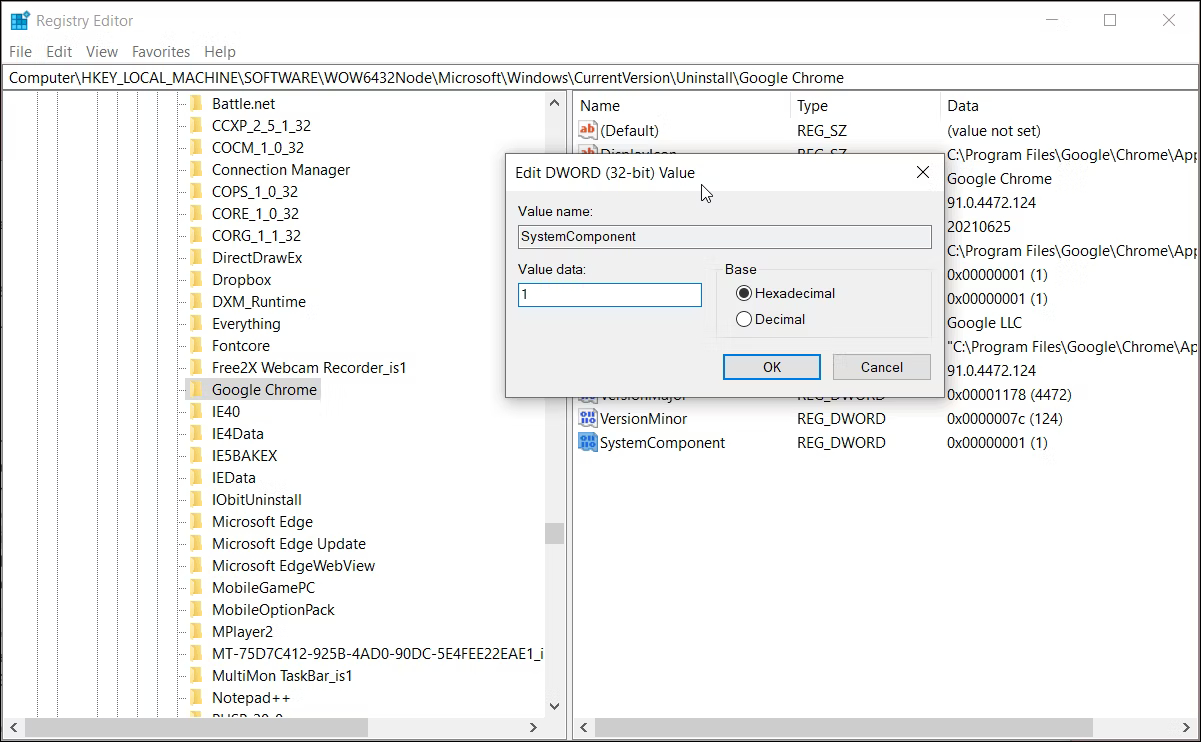Click the MPlayer2 folder icon
The image size is (1201, 742).
tap(196, 631)
